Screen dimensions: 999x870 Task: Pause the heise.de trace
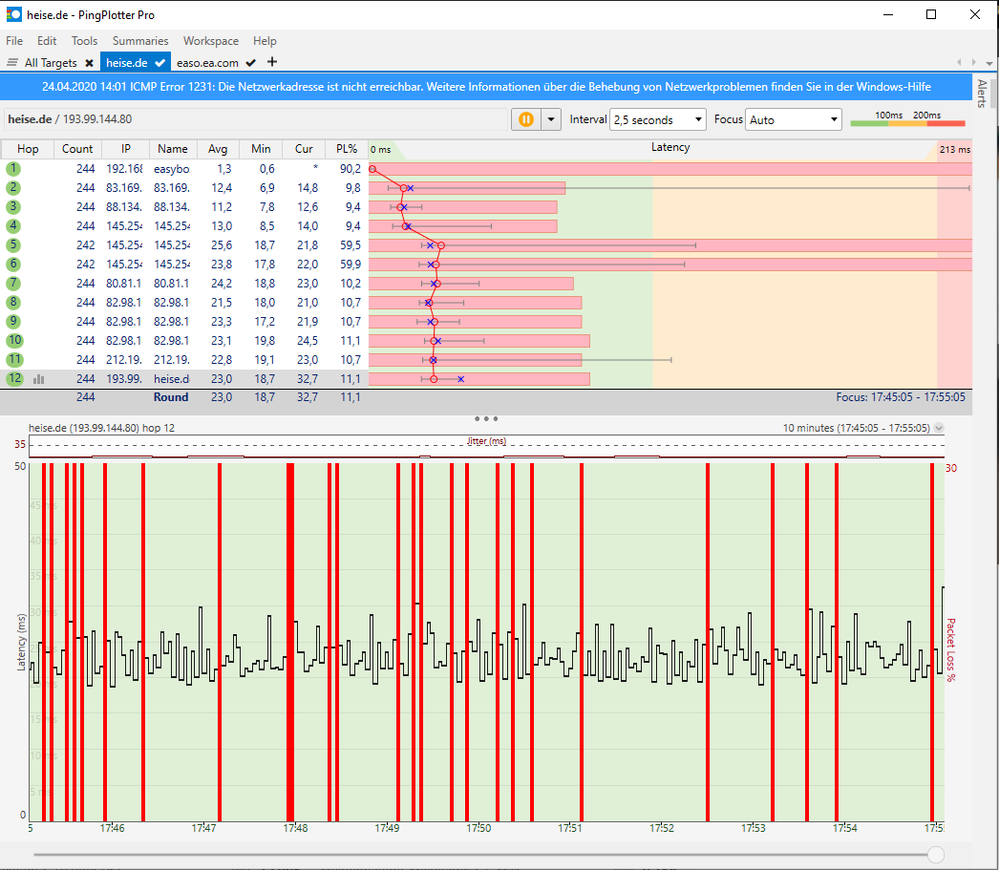[525, 120]
